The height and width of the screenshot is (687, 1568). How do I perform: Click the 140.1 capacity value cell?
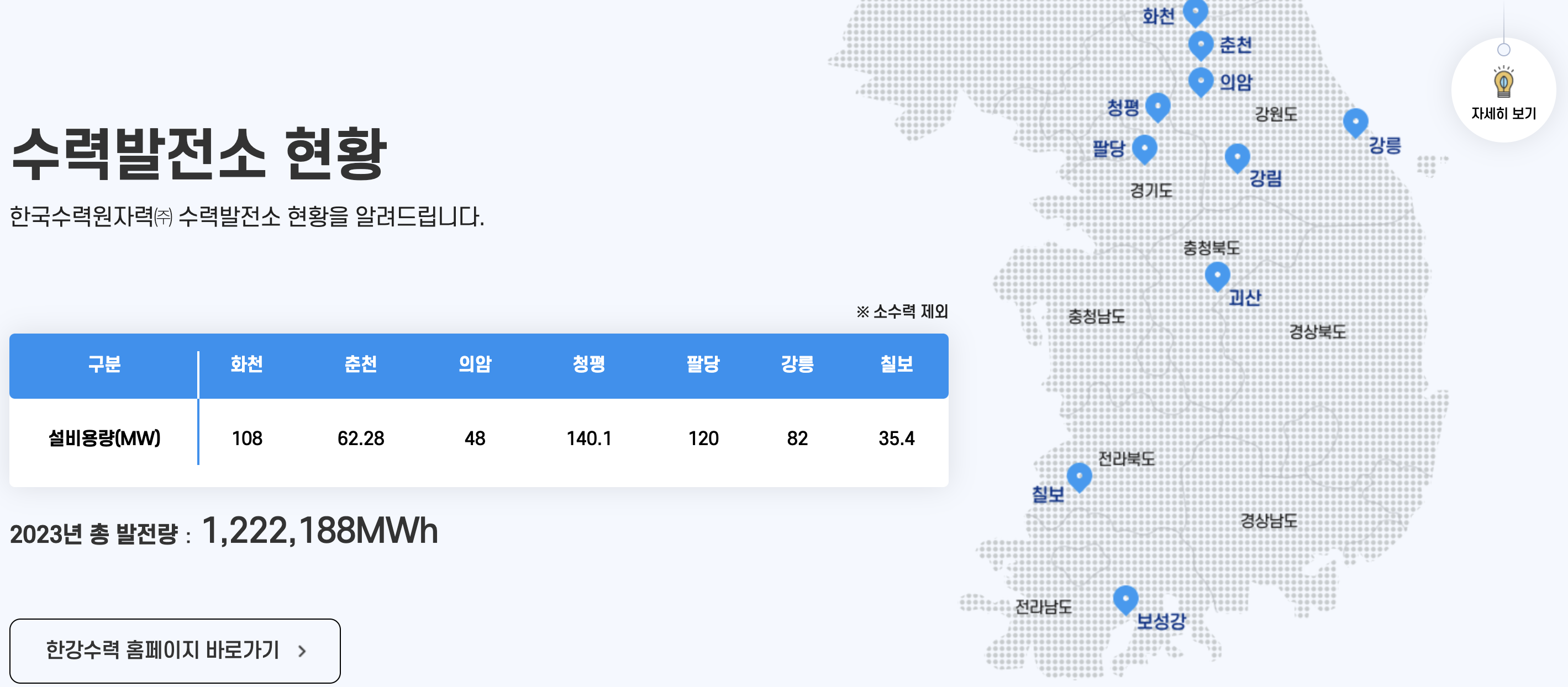click(x=588, y=438)
